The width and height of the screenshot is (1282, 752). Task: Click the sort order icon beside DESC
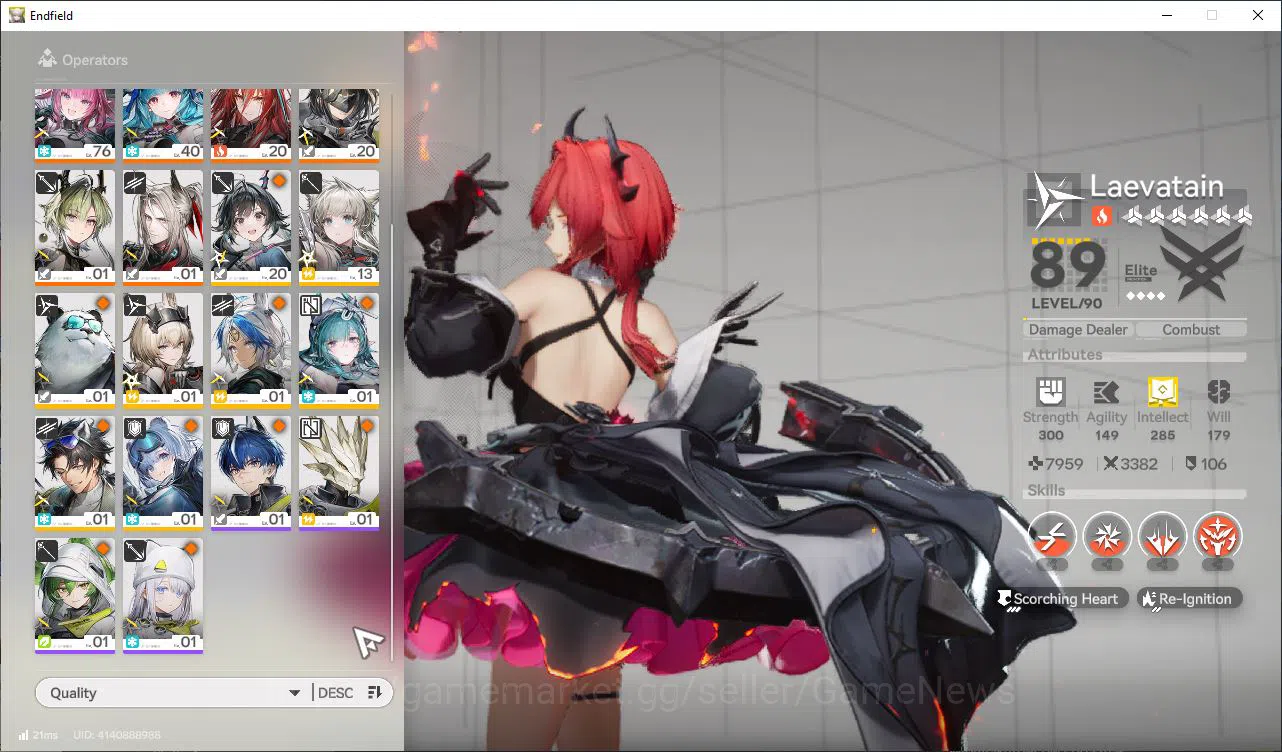375,693
